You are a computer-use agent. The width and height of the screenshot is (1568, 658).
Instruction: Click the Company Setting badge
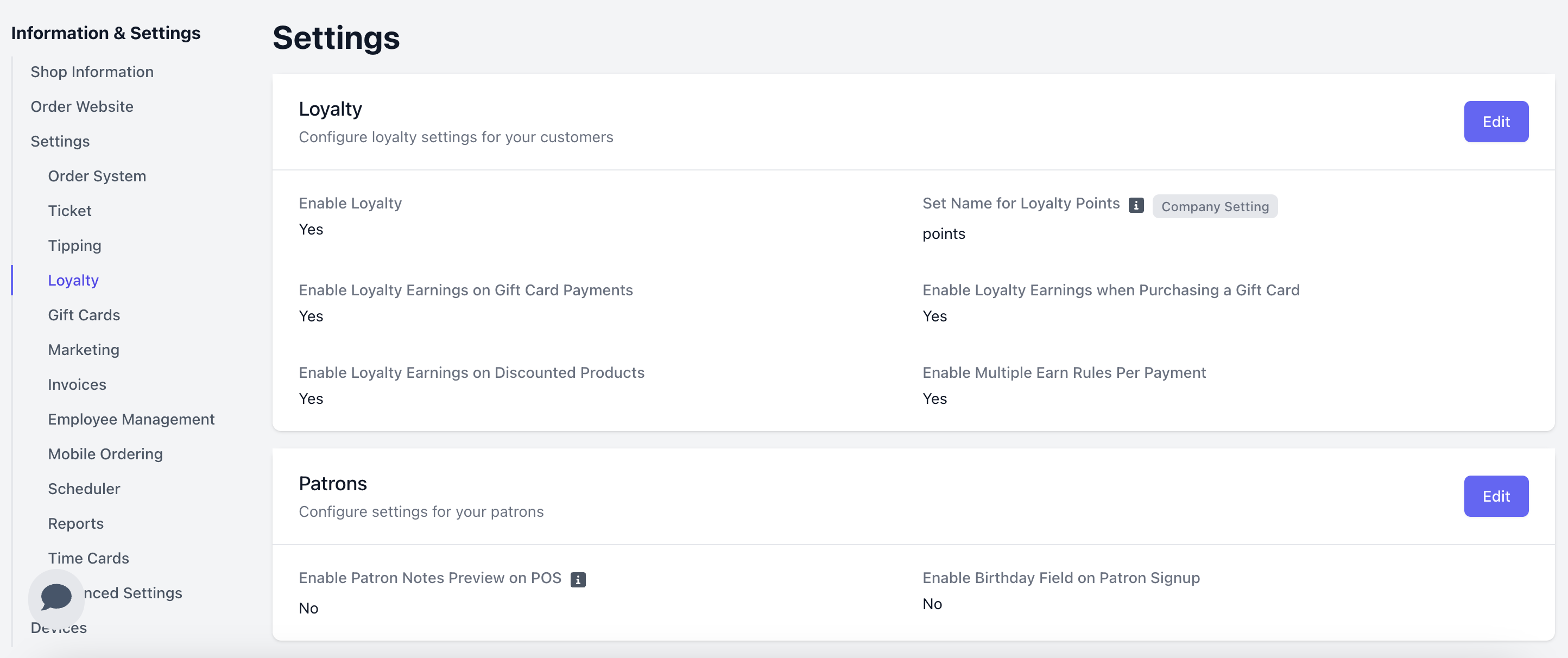[1215, 206]
